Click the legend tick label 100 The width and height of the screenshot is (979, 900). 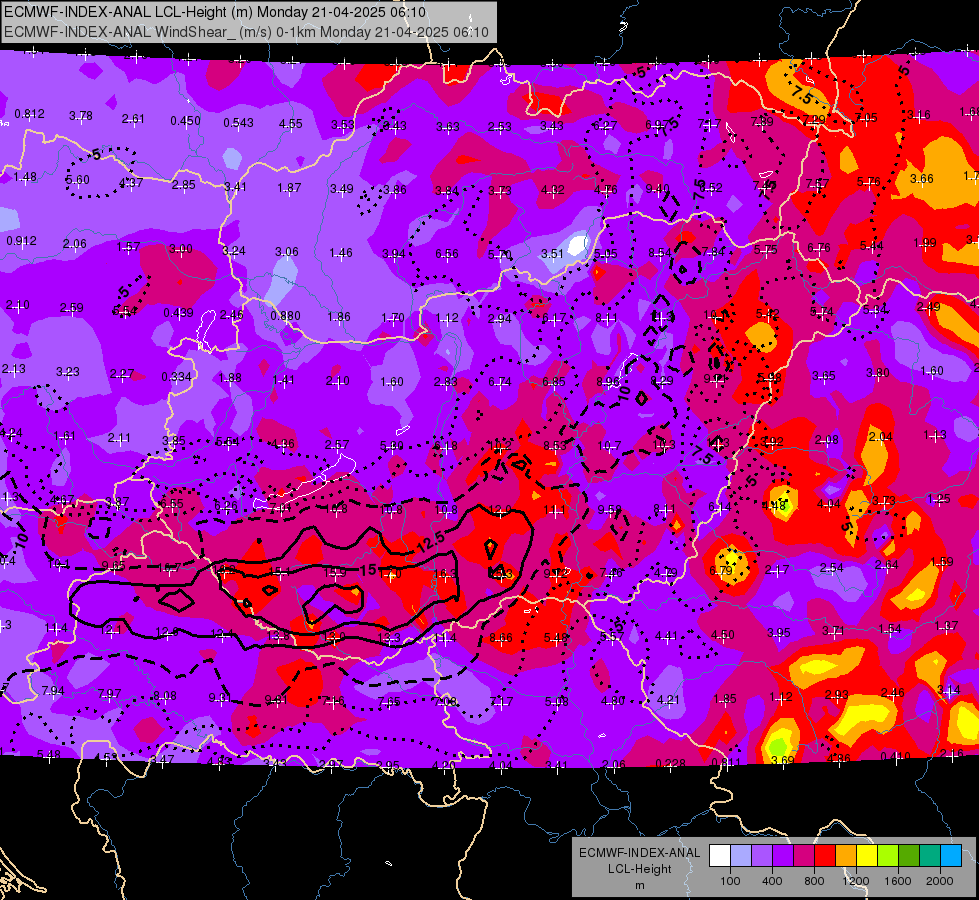tap(730, 881)
